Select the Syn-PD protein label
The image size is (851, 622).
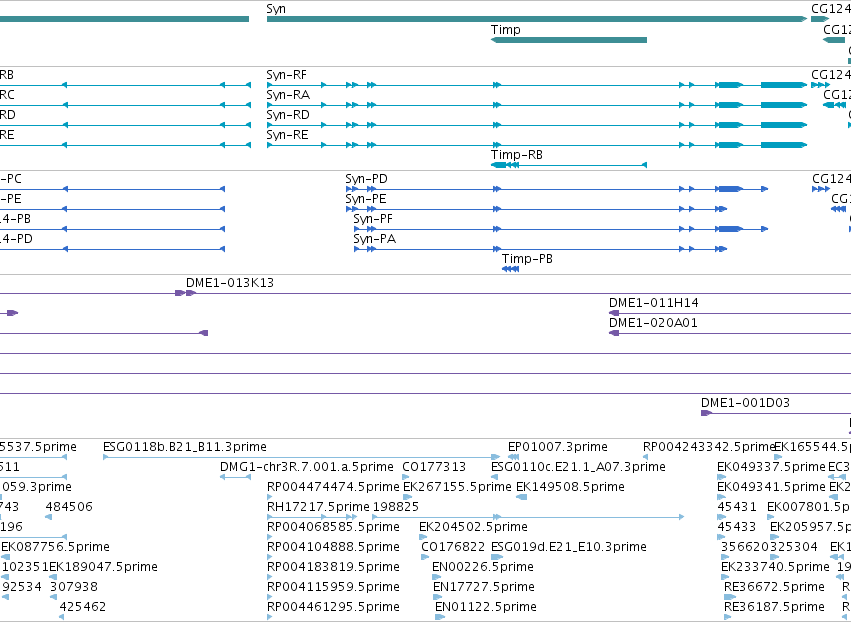[366, 179]
